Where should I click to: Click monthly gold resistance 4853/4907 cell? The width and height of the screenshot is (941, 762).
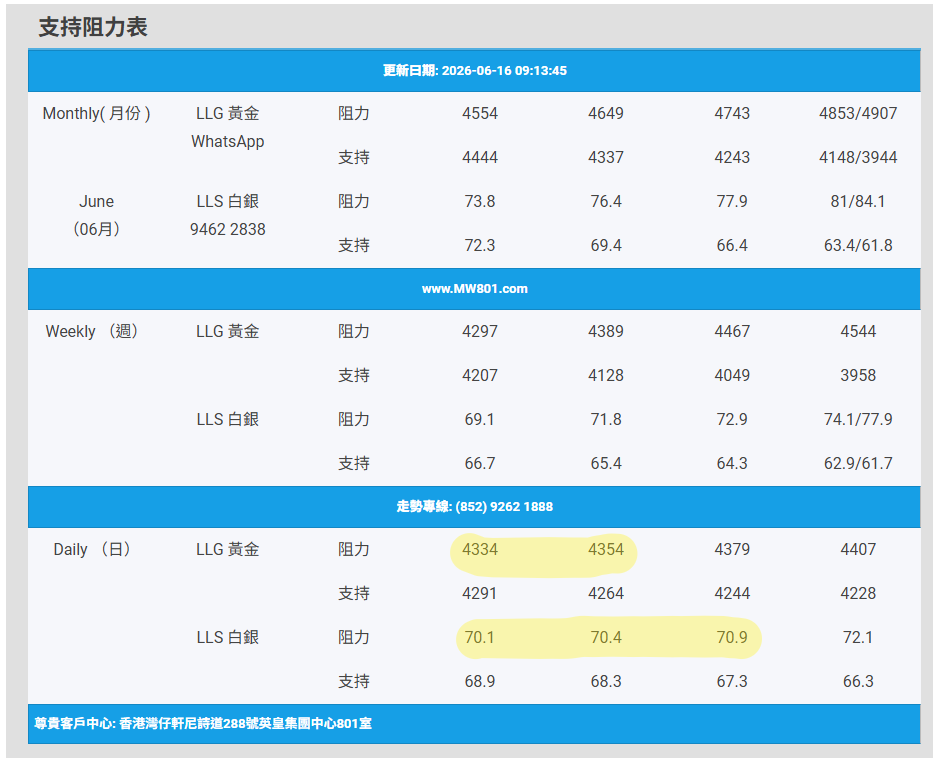(x=858, y=113)
